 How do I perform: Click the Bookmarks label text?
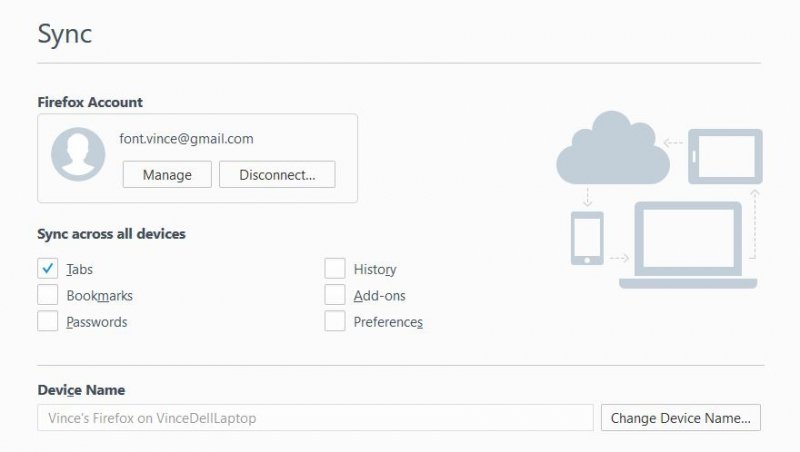click(99, 296)
